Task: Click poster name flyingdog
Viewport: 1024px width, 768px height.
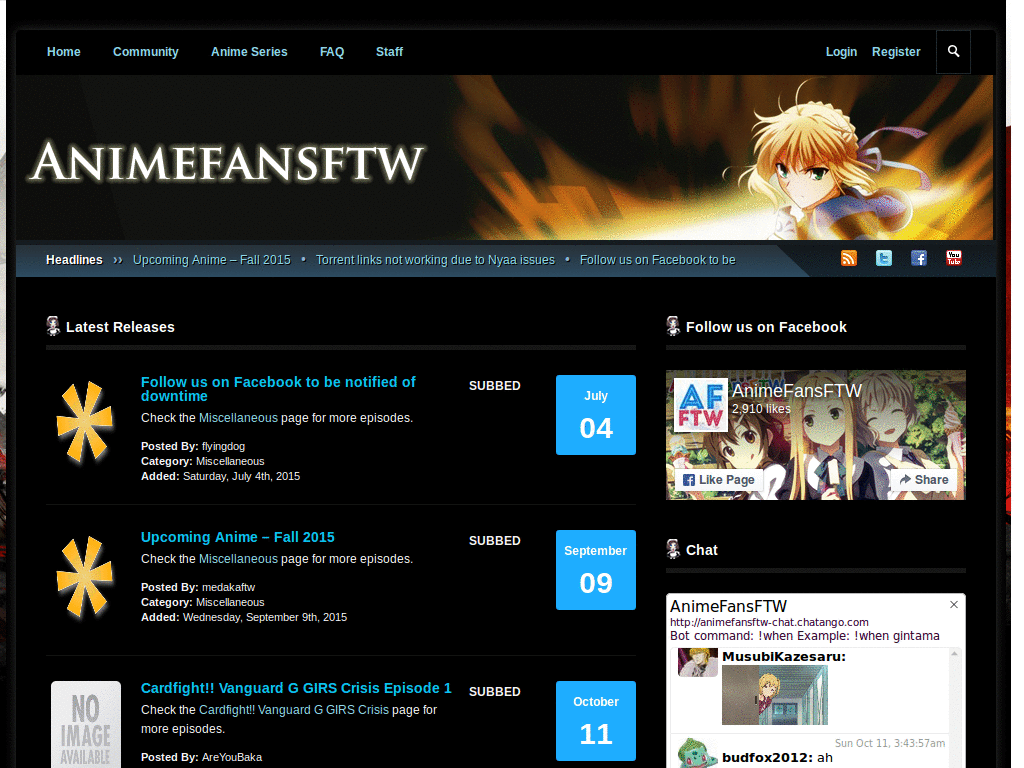Action: 223,446
